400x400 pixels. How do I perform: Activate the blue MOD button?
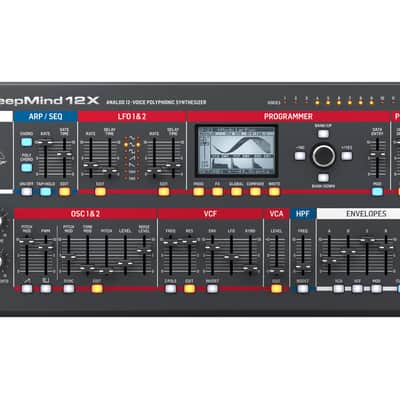point(377,192)
